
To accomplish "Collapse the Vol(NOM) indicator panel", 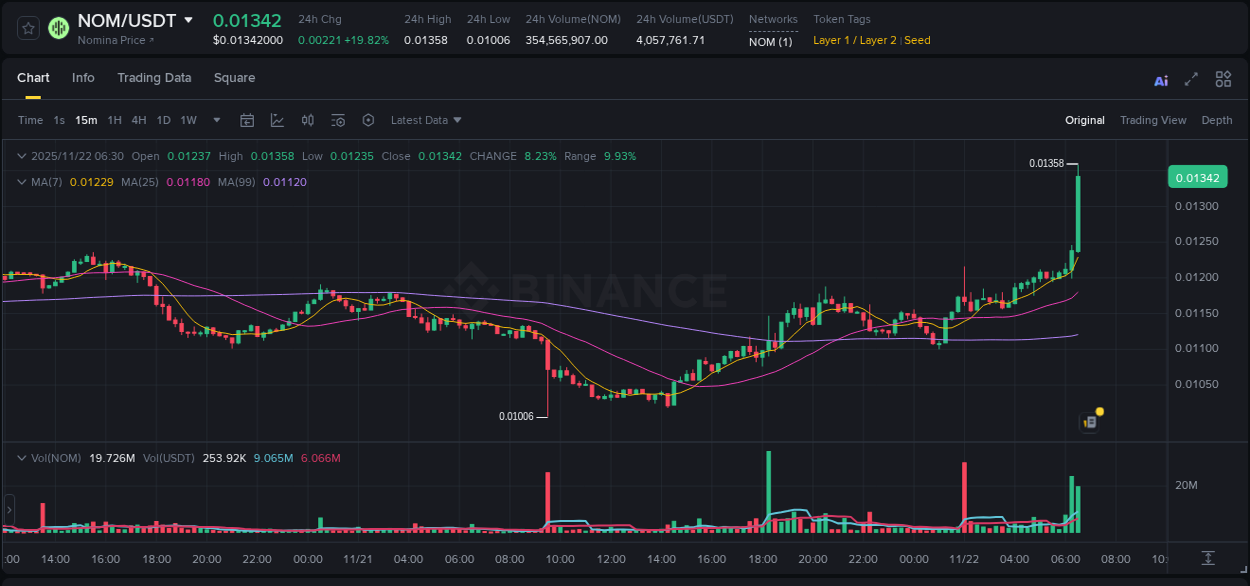I will [x=22, y=457].
